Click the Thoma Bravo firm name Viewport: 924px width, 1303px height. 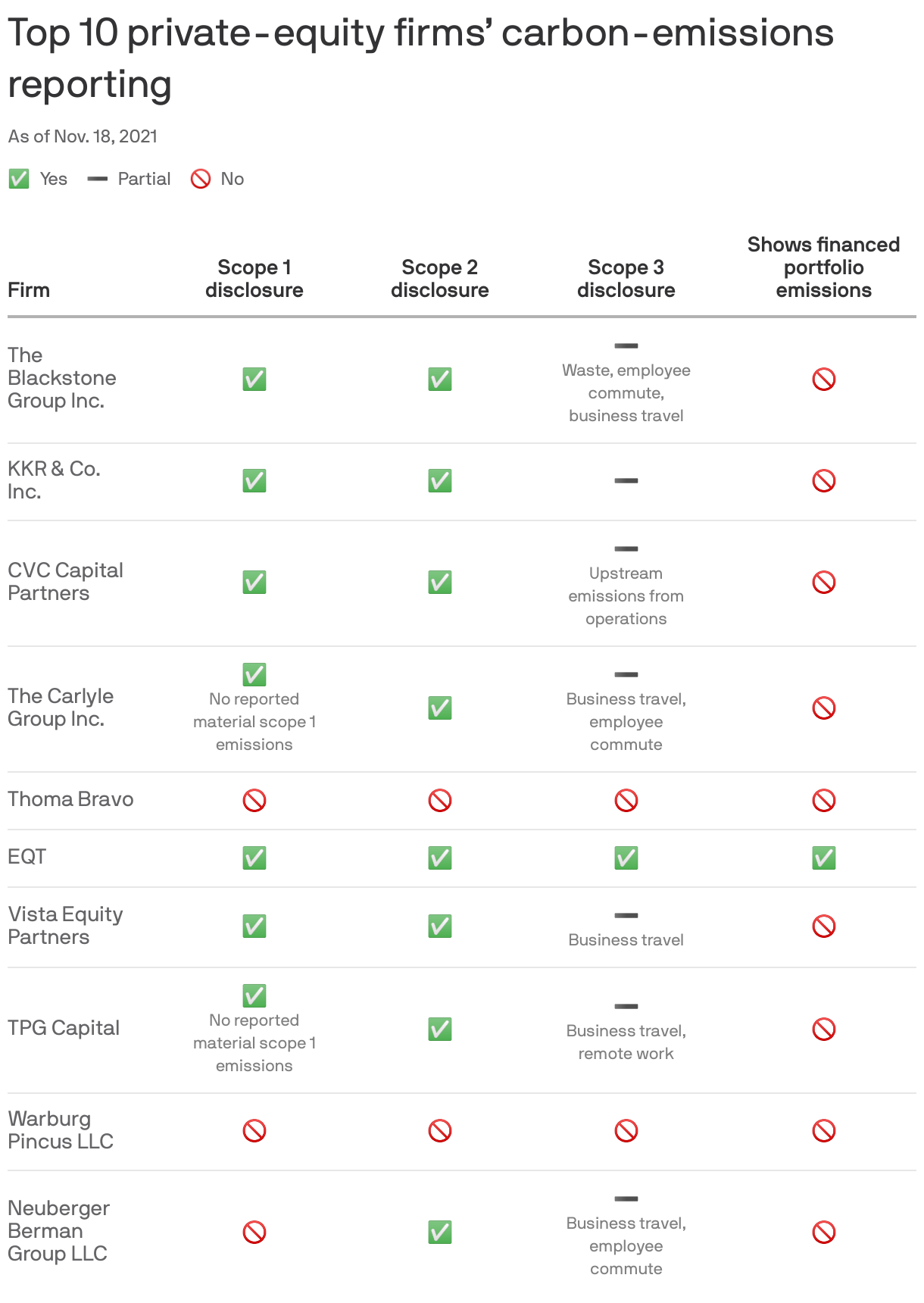coord(70,799)
